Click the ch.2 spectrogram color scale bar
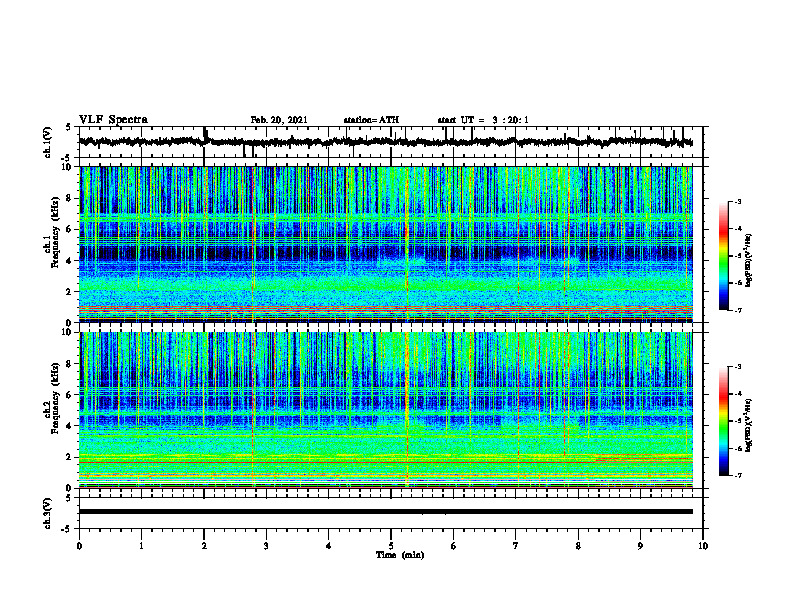 [x=724, y=421]
